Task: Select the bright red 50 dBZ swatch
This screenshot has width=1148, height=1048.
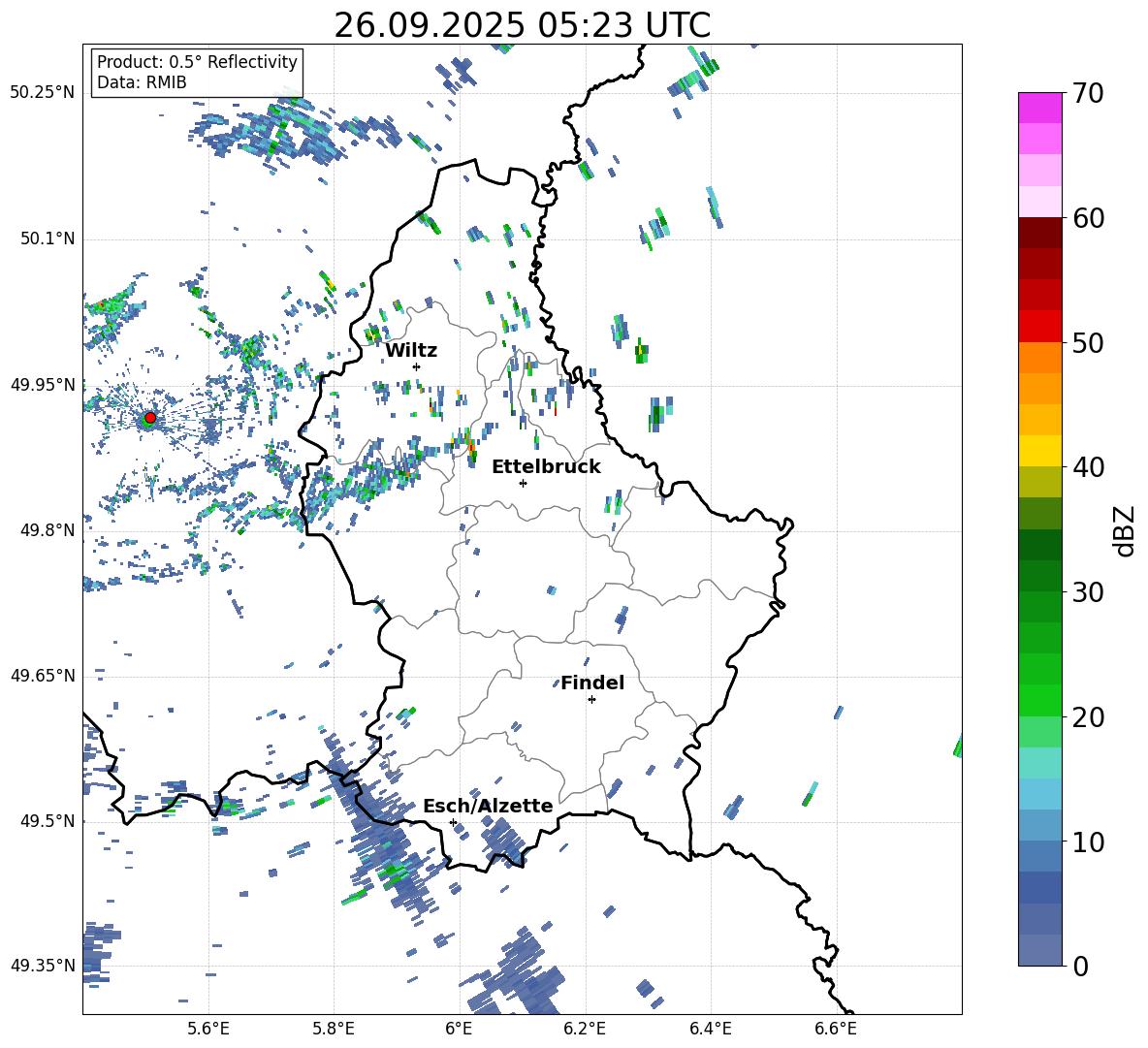Action: pos(1040,326)
